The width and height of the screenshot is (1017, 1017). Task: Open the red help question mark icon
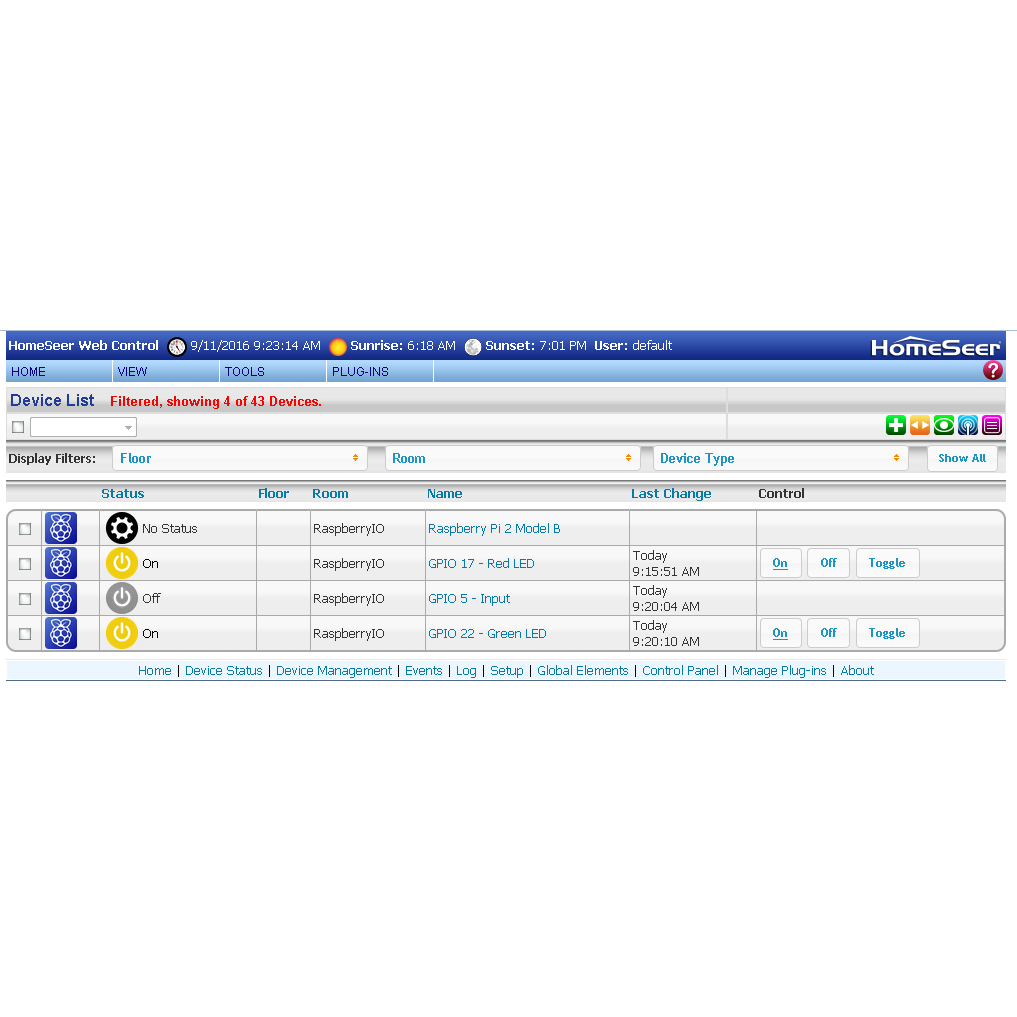992,371
